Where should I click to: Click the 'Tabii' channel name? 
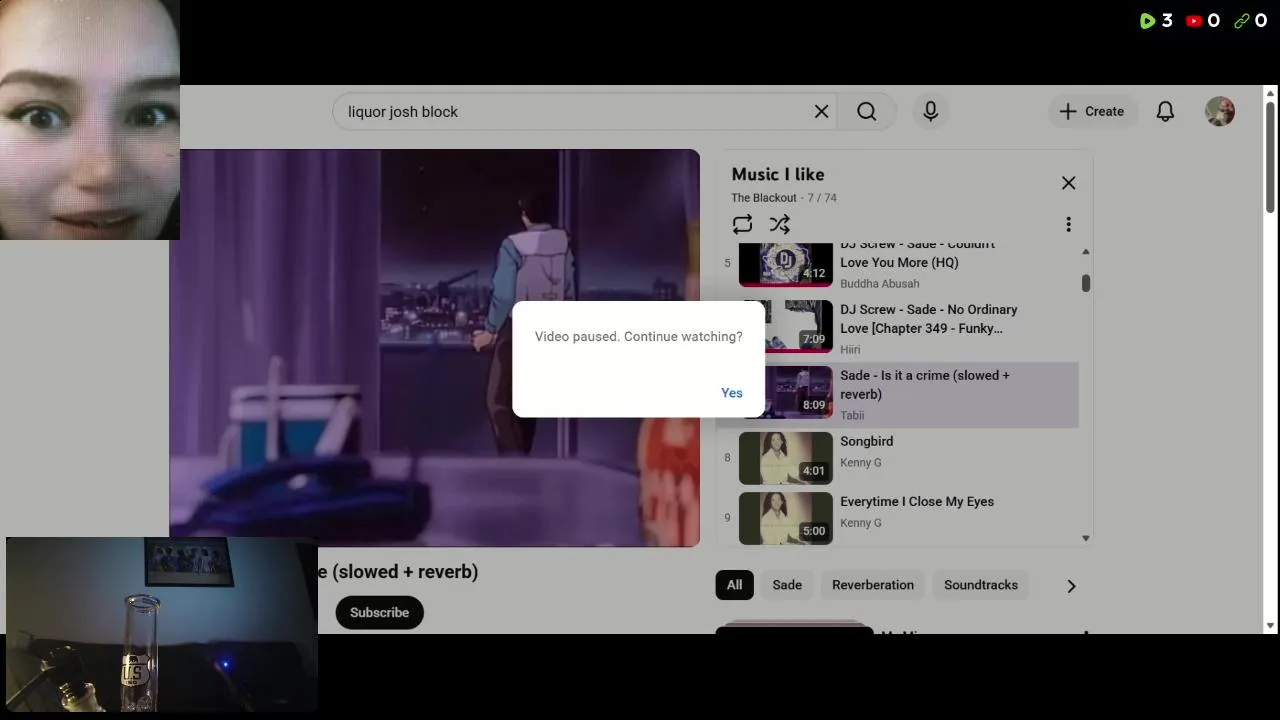pyautogui.click(x=852, y=415)
